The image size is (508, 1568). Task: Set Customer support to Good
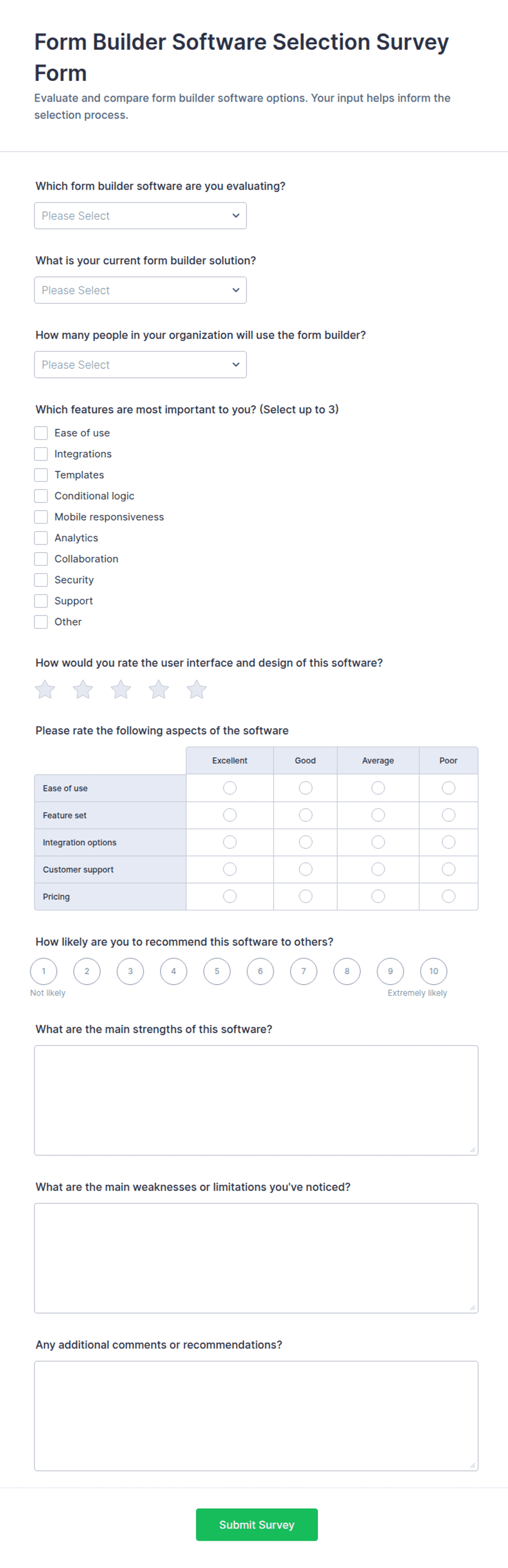305,869
